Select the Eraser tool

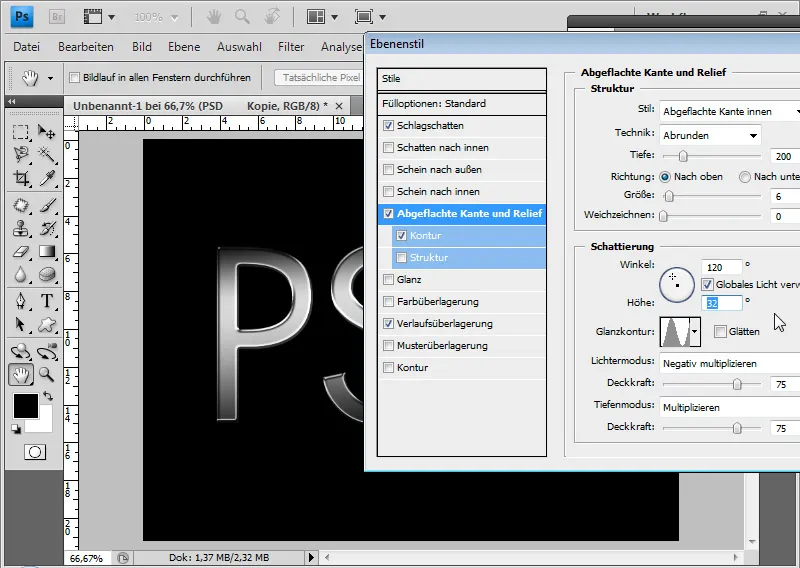[20, 252]
